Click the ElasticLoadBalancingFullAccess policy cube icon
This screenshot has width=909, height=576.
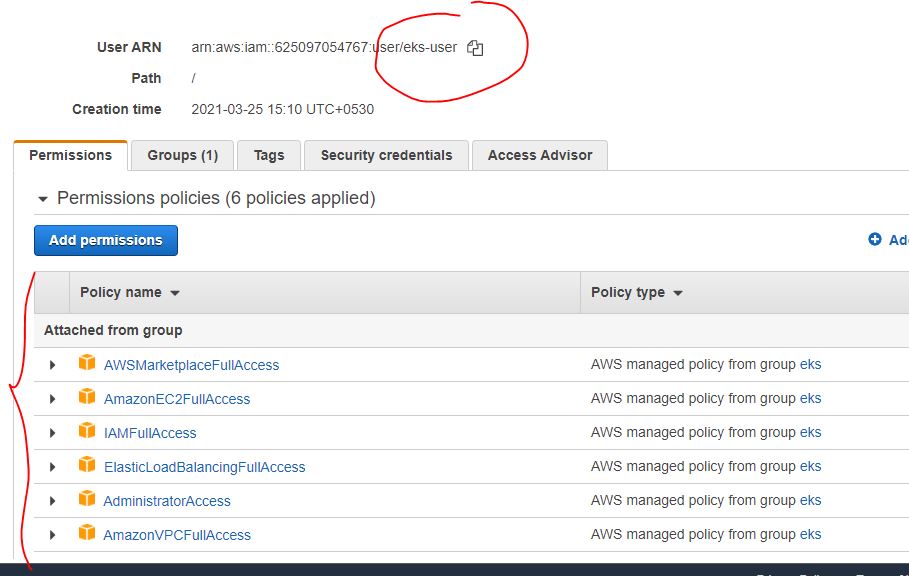(x=87, y=466)
